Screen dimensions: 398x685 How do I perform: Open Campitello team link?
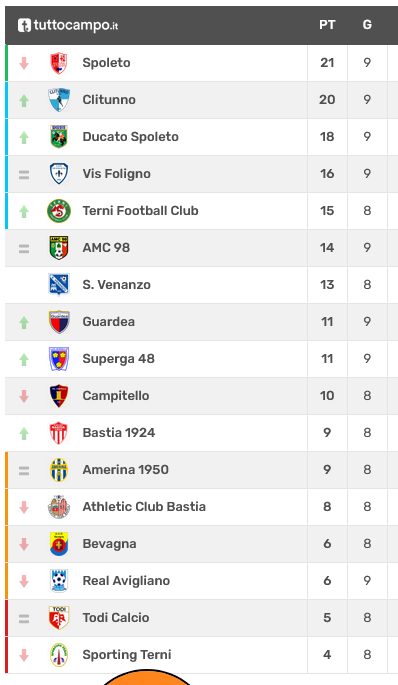[x=116, y=396]
